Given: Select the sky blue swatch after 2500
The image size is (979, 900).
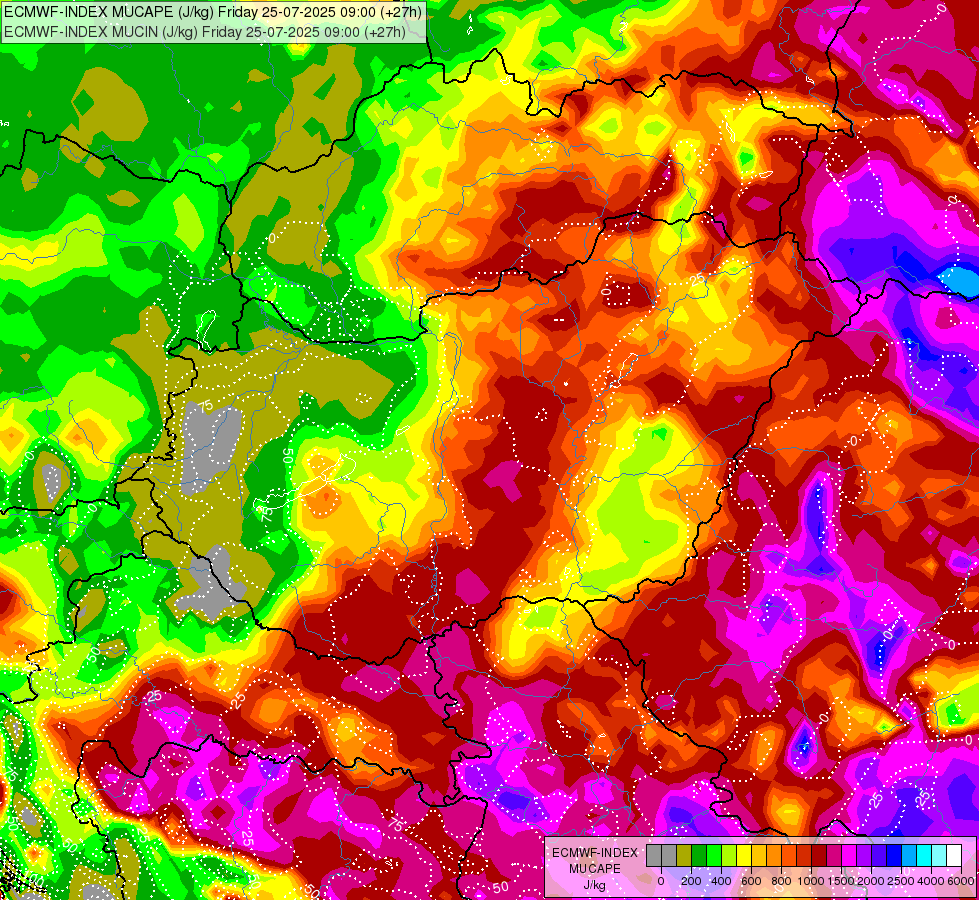Looking at the screenshot, I should coord(910,855).
